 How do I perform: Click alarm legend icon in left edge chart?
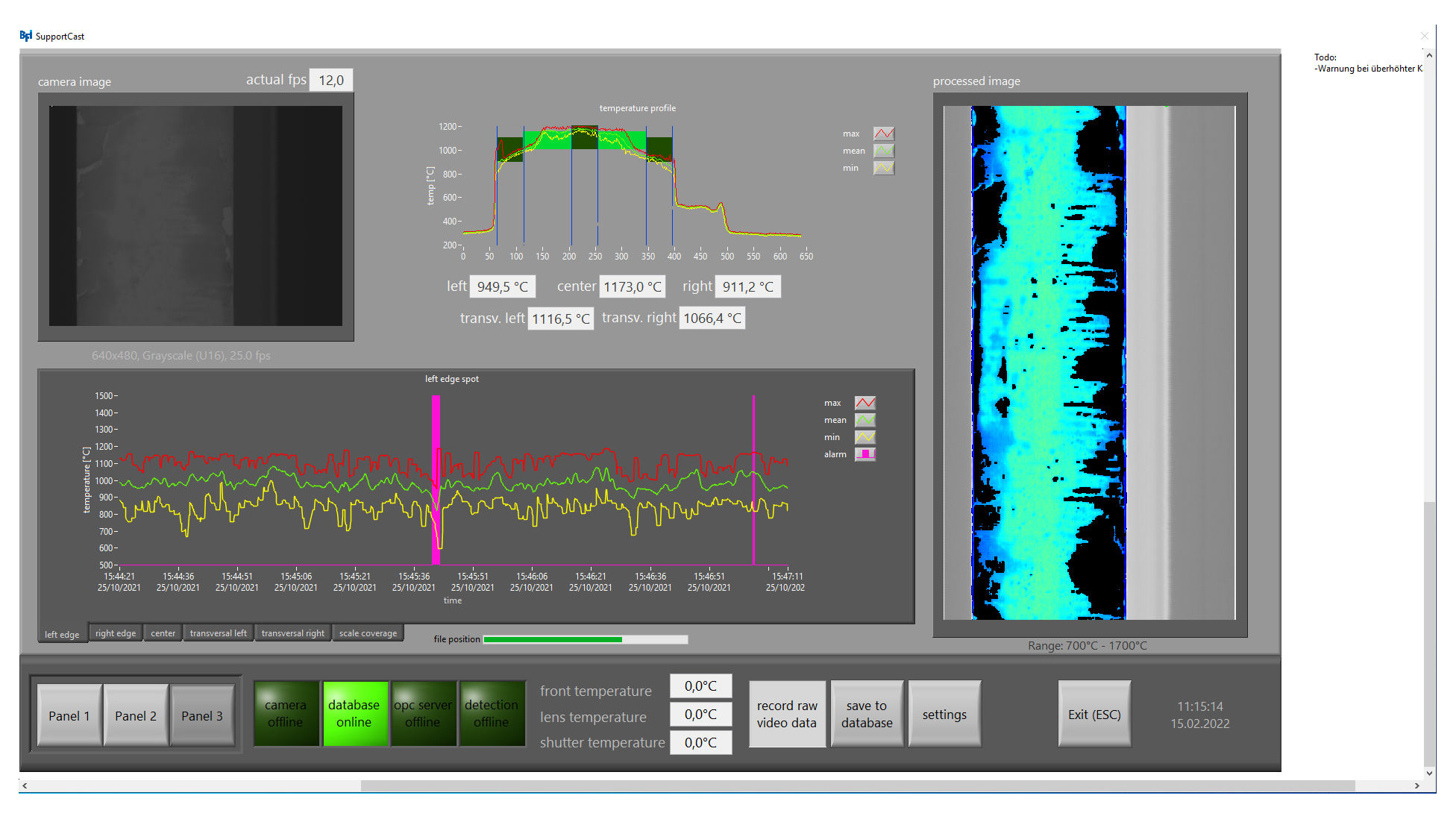click(865, 454)
